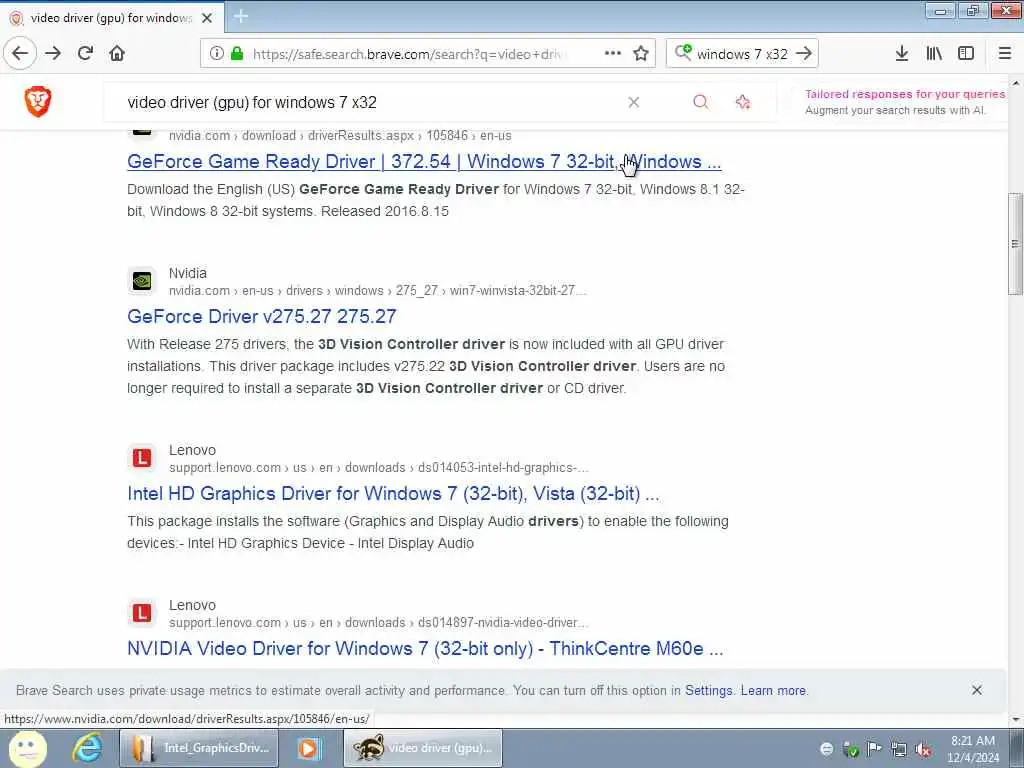1024x768 pixels.
Task: Close the video driver tab
Action: click(x=207, y=18)
